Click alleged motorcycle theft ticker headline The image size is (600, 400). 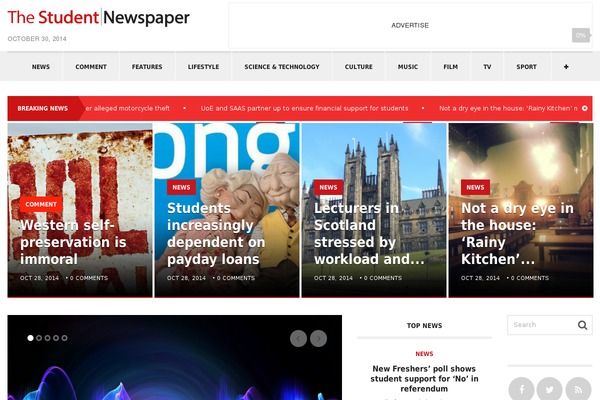coord(128,108)
